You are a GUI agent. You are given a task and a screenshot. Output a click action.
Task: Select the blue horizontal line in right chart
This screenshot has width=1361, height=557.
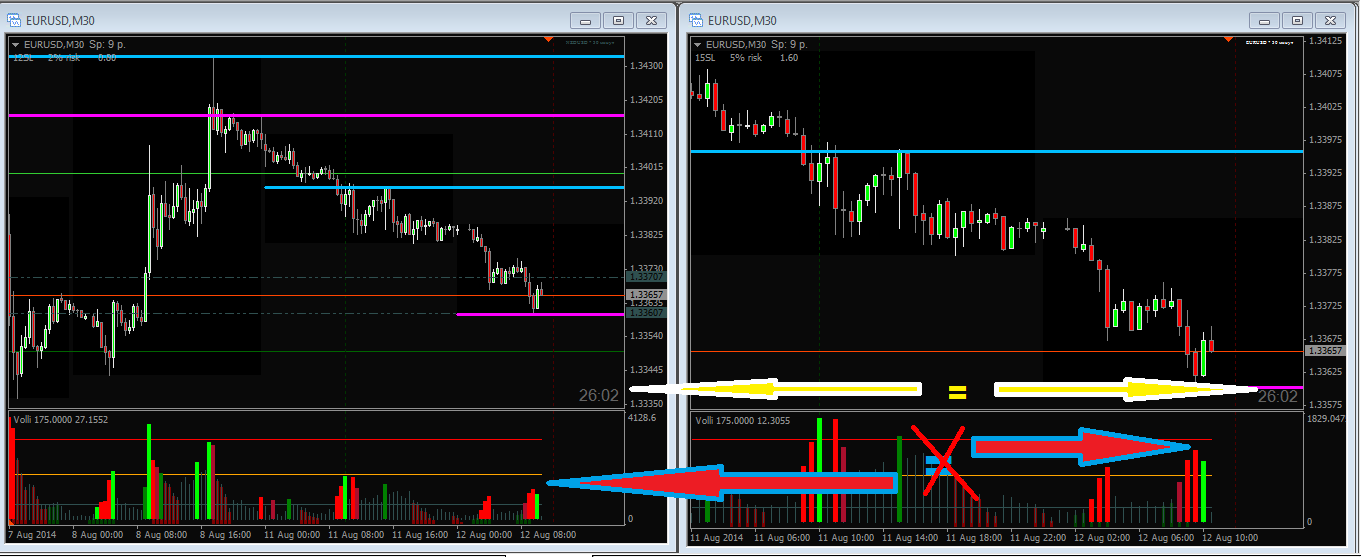point(997,151)
